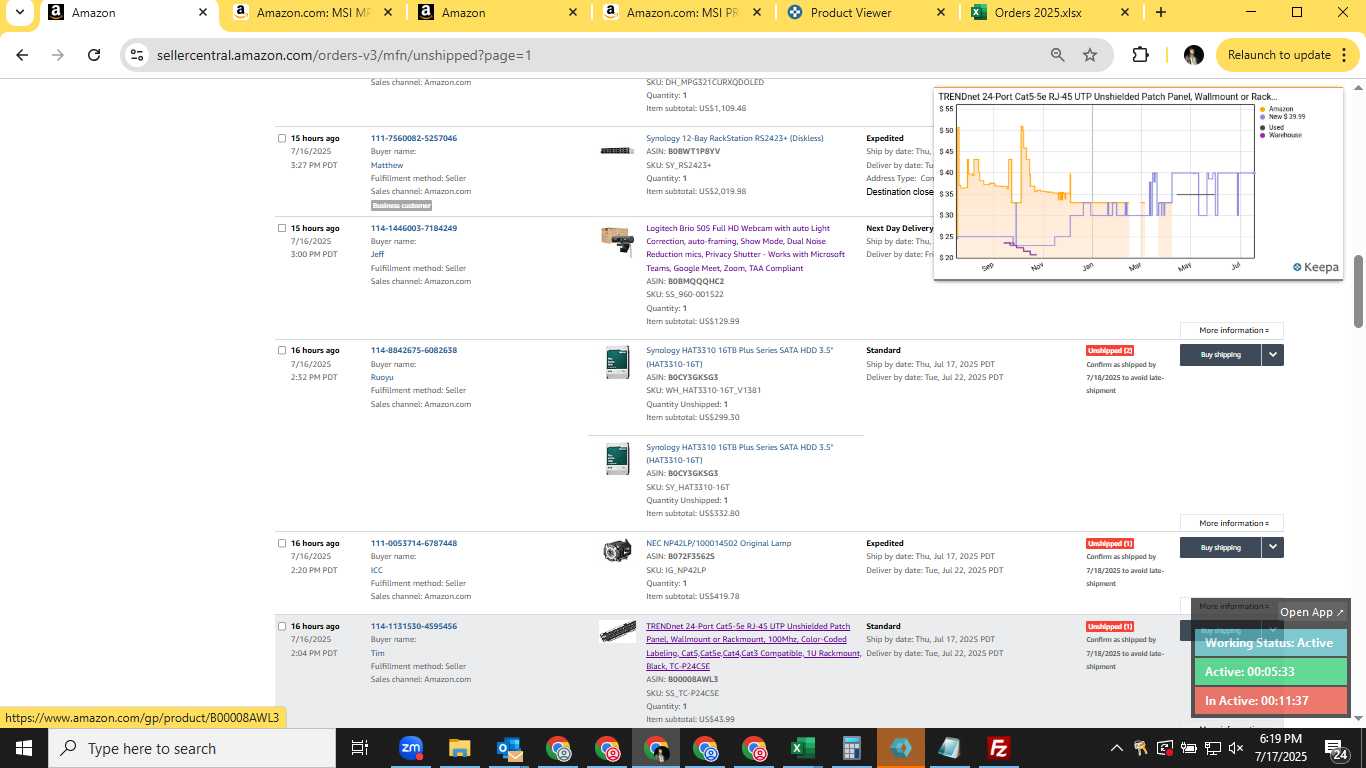Click the page vertical scrollbar thumb

tap(1358, 291)
